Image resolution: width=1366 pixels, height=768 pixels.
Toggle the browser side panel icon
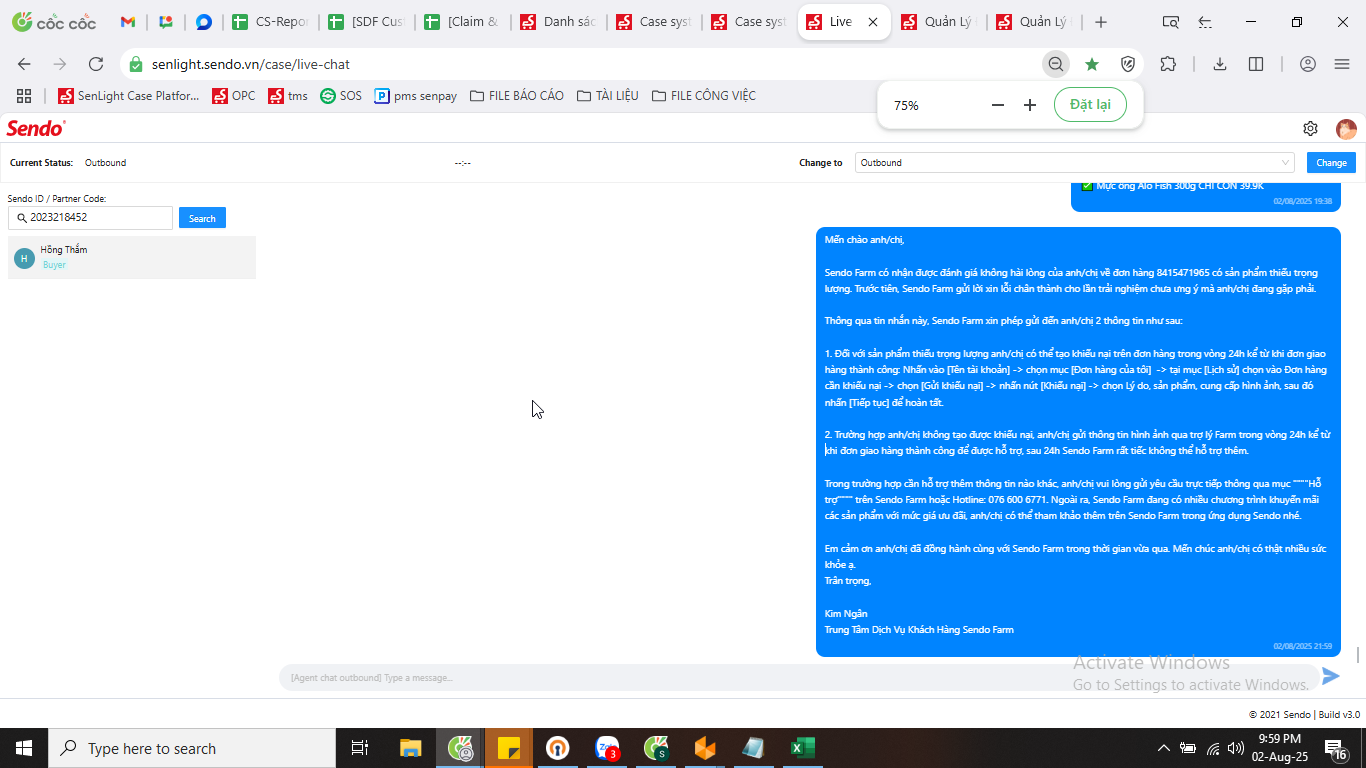1256,64
